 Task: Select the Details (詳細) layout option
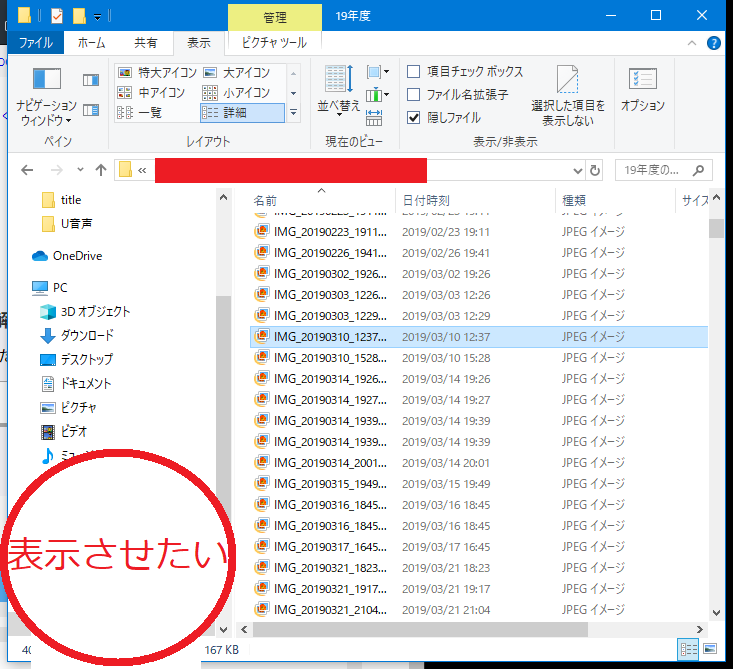pyautogui.click(x=242, y=113)
